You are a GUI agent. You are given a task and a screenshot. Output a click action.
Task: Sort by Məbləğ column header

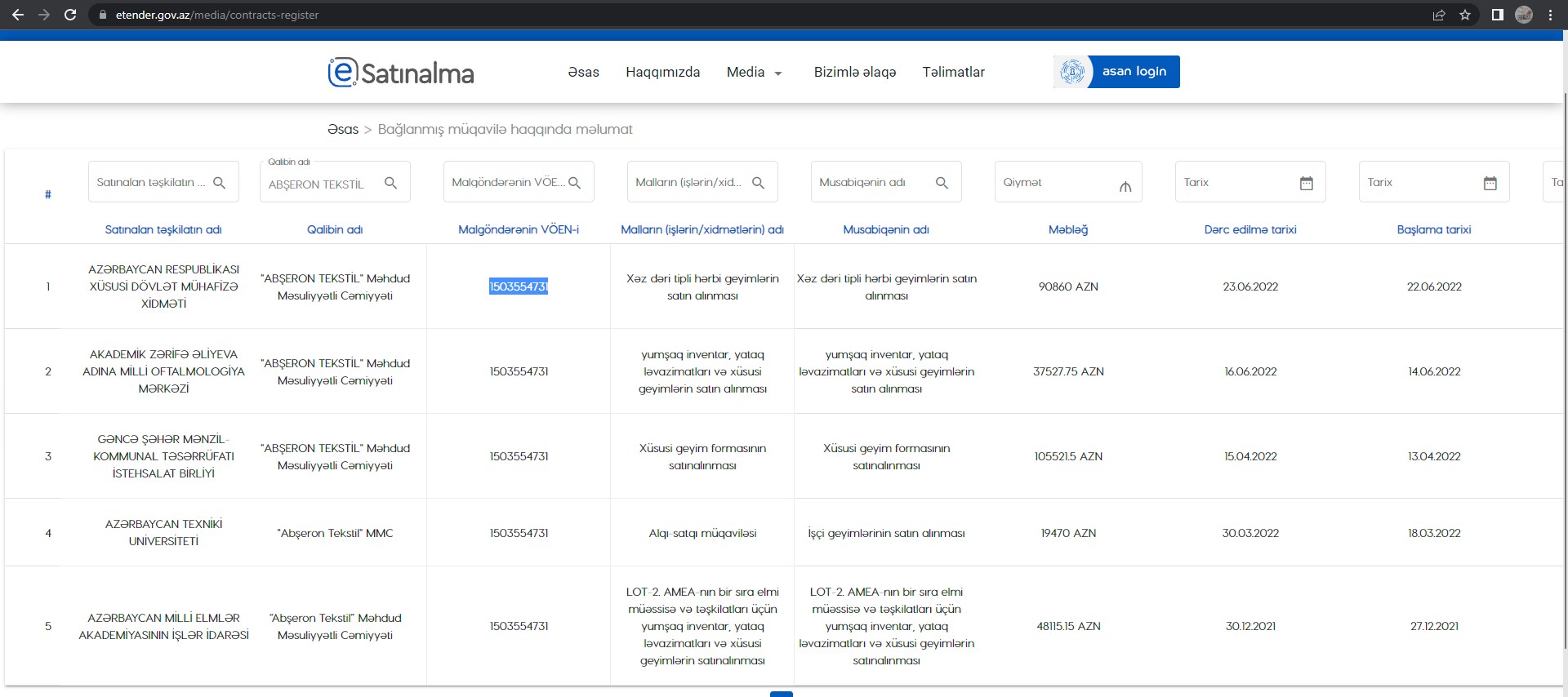click(1067, 229)
